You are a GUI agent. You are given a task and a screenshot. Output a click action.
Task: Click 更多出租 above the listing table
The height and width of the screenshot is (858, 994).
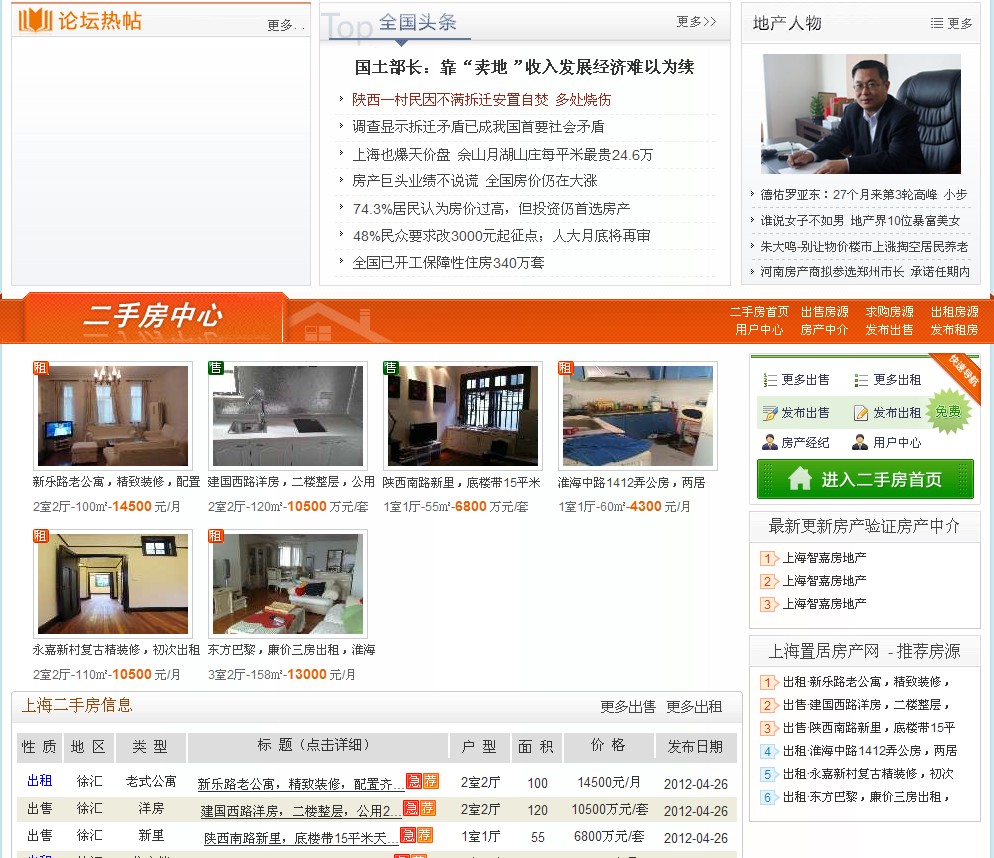[x=694, y=707]
